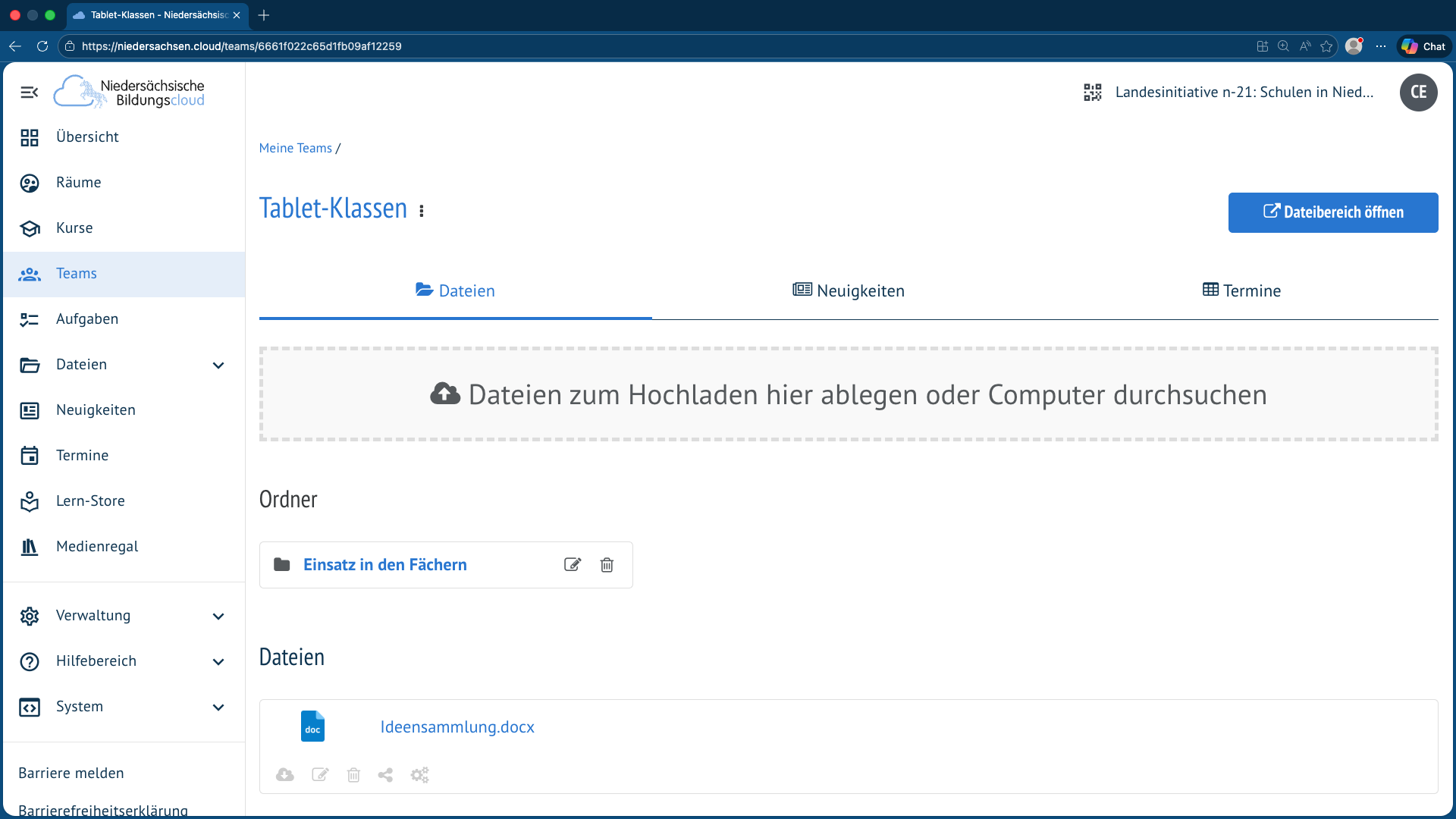Rename Ideensammlung.docx with the edit icon

[x=320, y=774]
